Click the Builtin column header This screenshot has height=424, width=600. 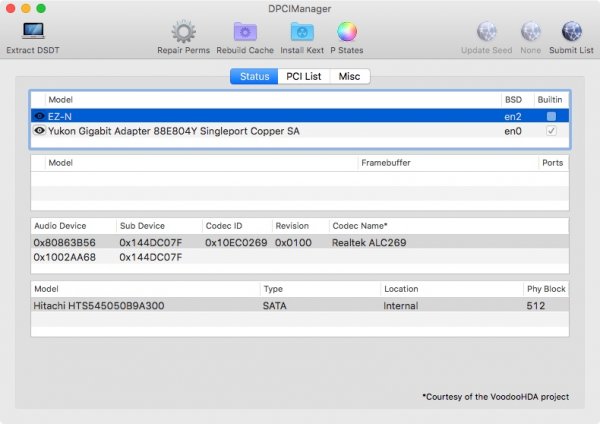(x=550, y=100)
